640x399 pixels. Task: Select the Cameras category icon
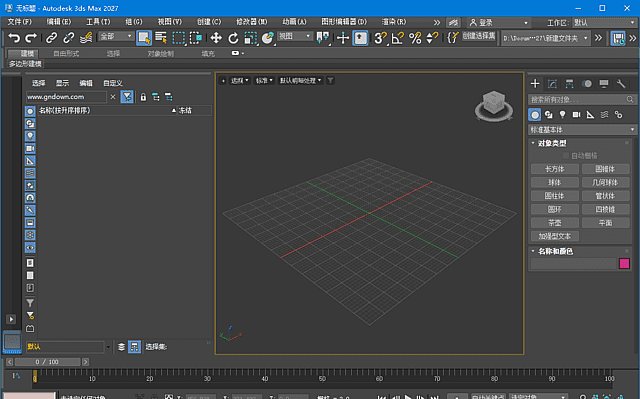pyautogui.click(x=576, y=115)
